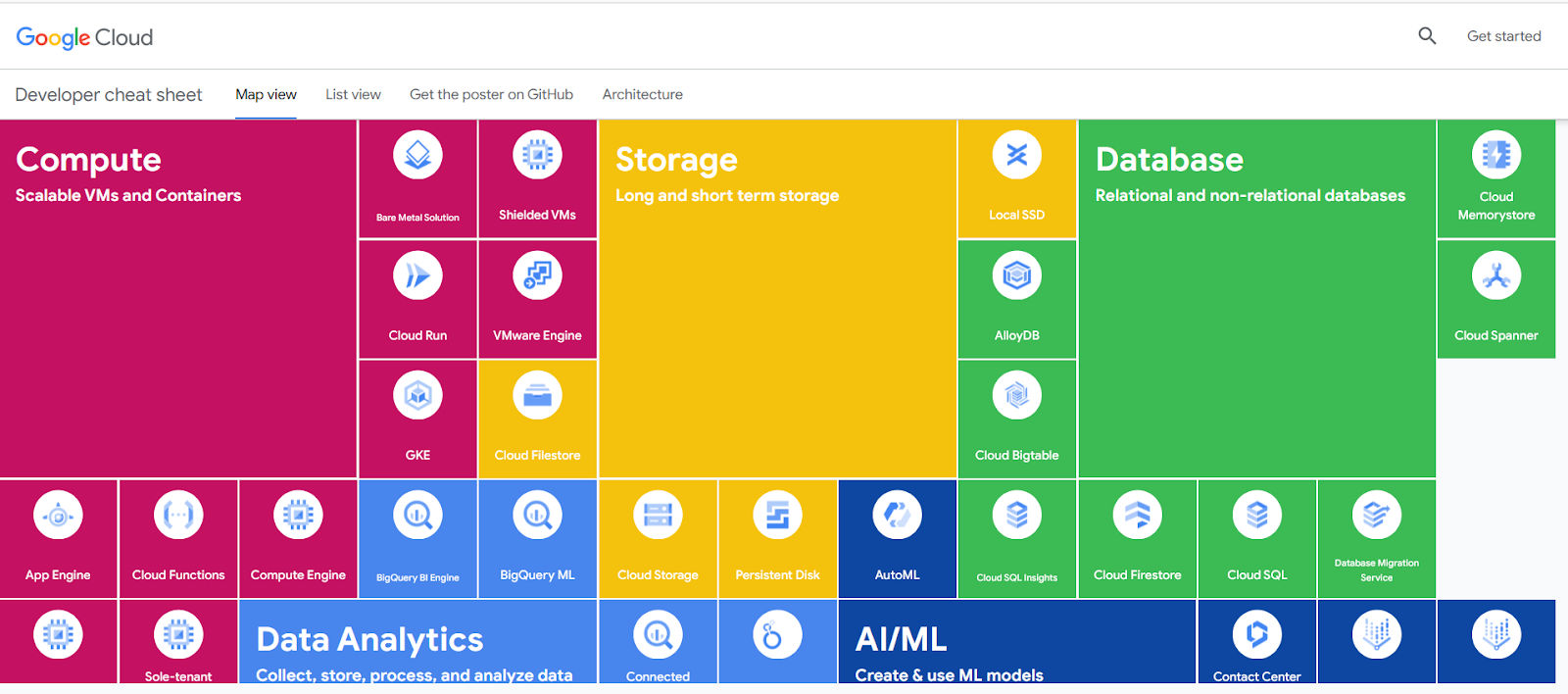Select the Persistent Disk icon
The height and width of the screenshot is (694, 1568).
coord(777,515)
